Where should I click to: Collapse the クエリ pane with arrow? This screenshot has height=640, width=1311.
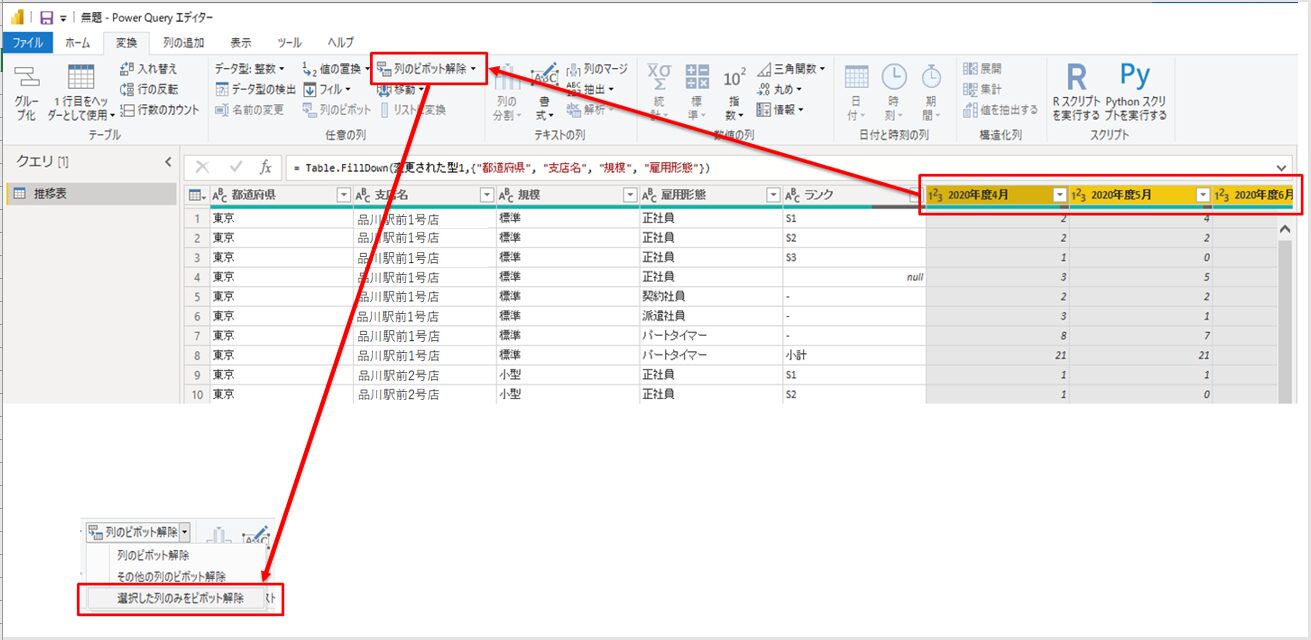[168, 162]
